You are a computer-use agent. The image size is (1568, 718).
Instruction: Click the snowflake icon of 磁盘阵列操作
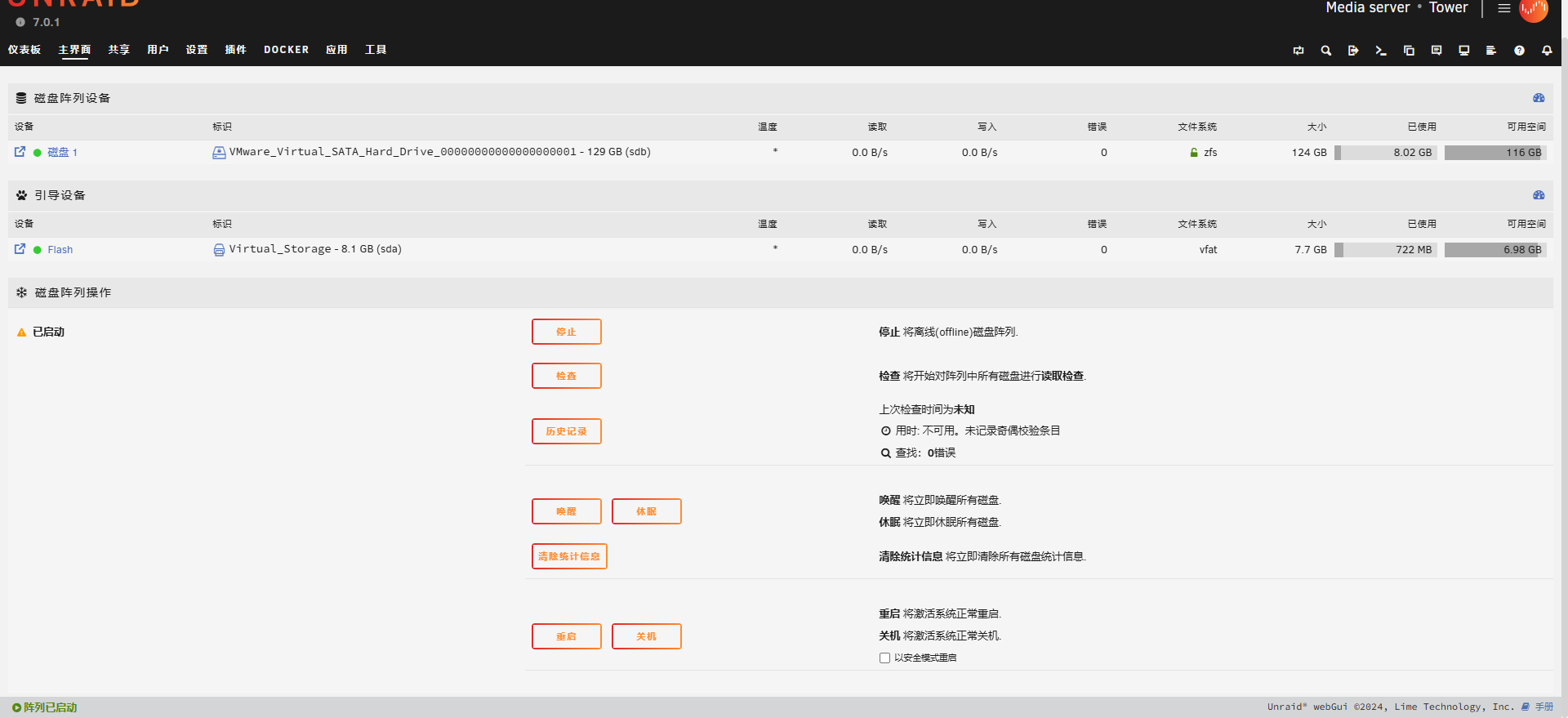pos(21,292)
